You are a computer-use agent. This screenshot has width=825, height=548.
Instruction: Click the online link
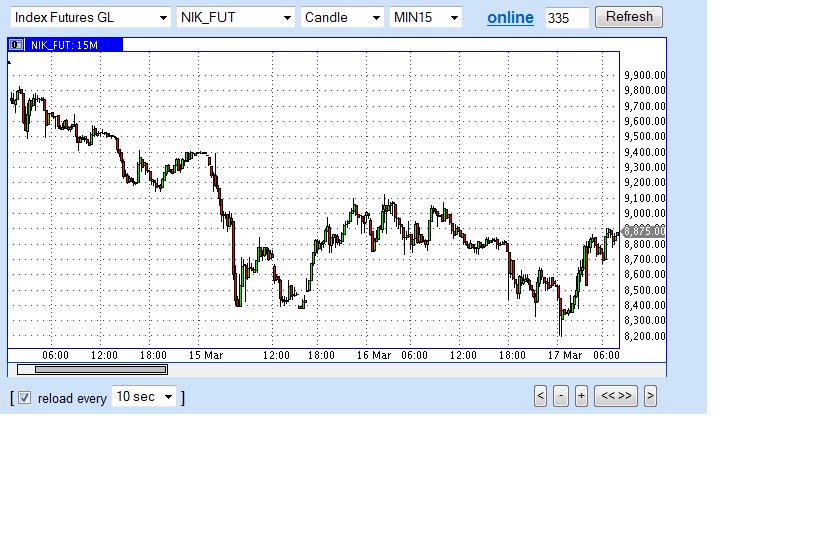[510, 18]
